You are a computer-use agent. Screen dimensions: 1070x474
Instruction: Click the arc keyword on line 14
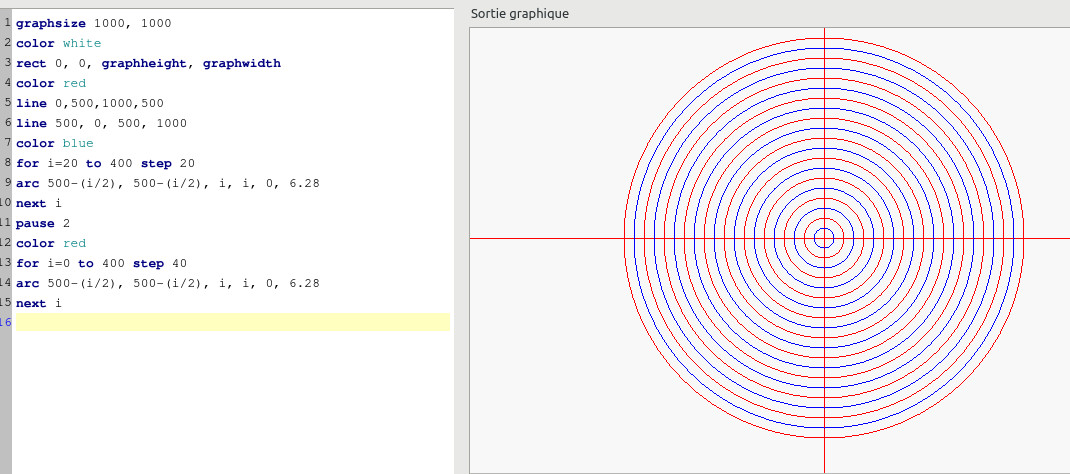pos(27,283)
